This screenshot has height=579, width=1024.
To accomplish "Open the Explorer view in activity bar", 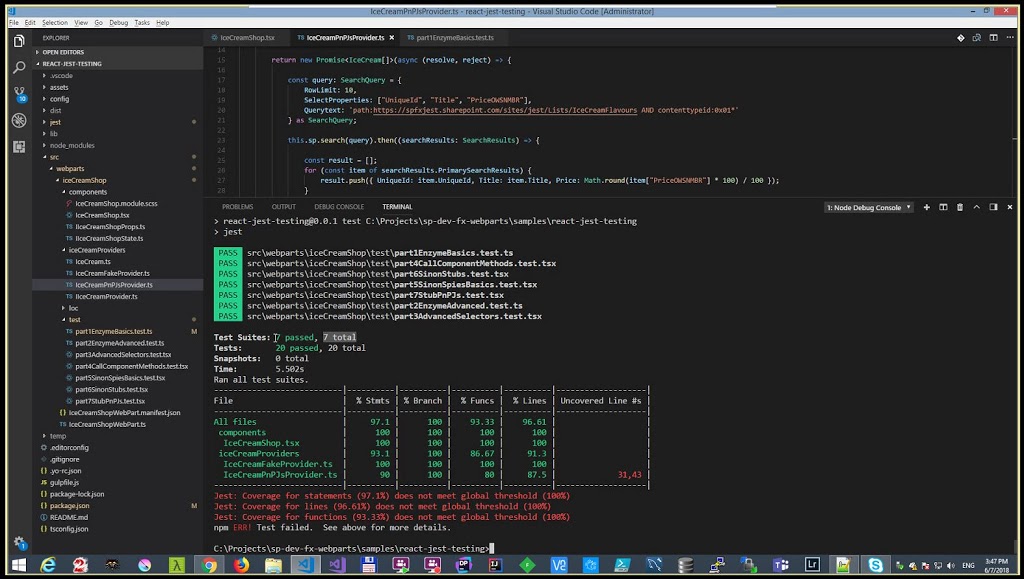I will 19,41.
